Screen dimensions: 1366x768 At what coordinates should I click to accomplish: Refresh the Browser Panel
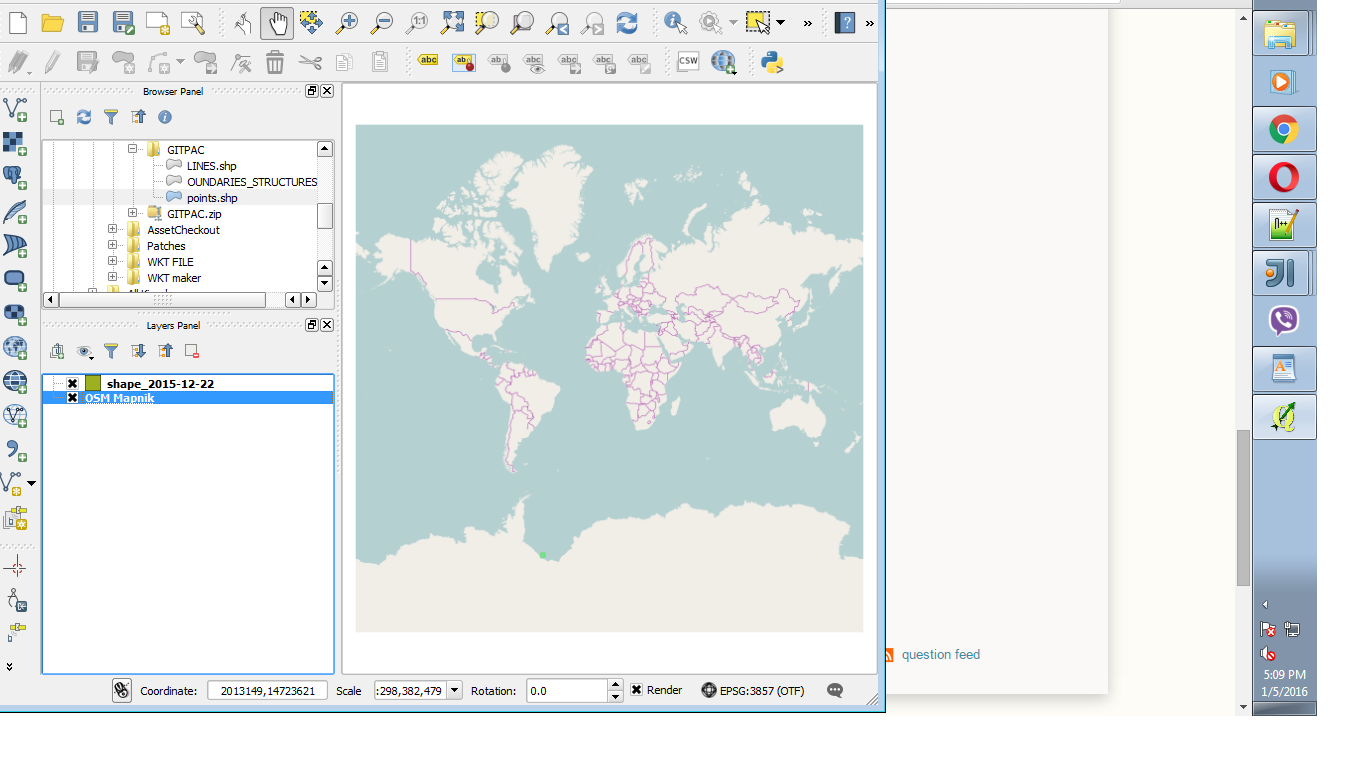click(x=84, y=117)
